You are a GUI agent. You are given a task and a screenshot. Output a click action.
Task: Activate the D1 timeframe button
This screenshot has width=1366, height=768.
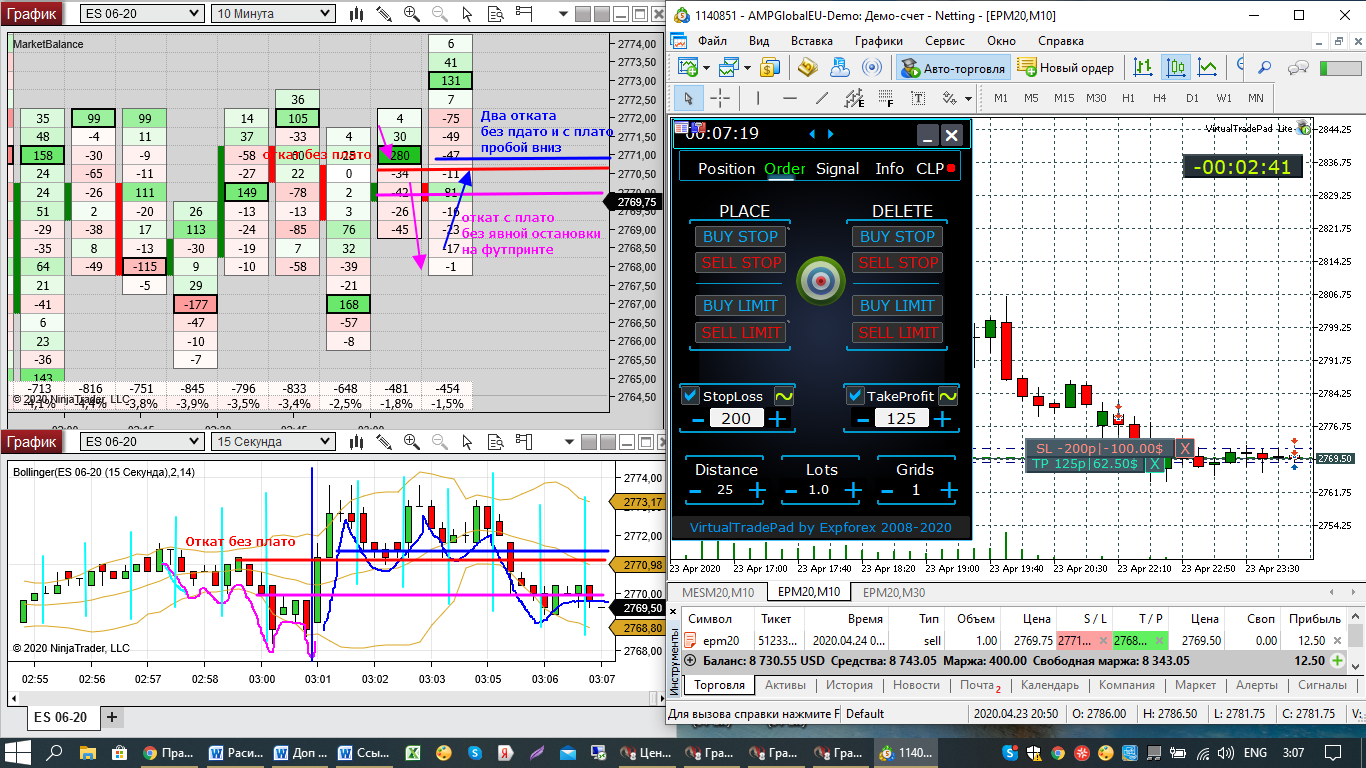point(1192,98)
